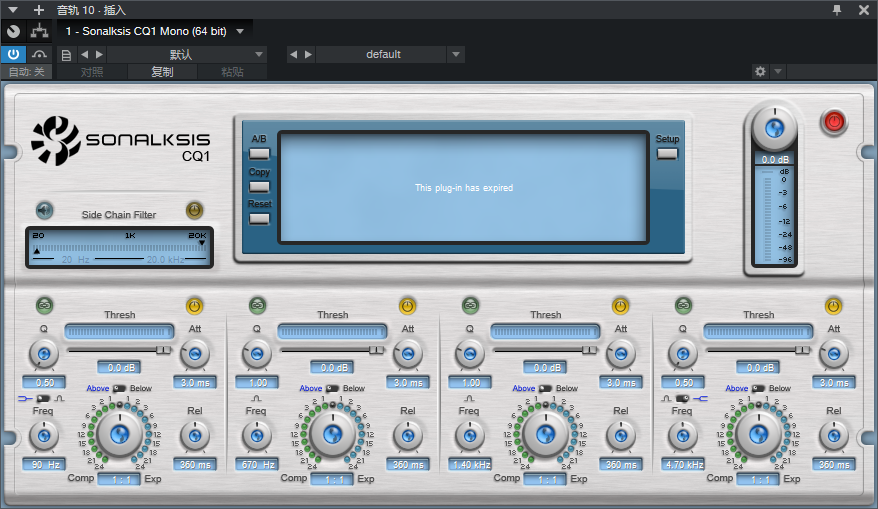Image resolution: width=878 pixels, height=509 pixels.
Task: Switch band 1 Above/Below toggle
Action: pyautogui.click(x=119, y=388)
